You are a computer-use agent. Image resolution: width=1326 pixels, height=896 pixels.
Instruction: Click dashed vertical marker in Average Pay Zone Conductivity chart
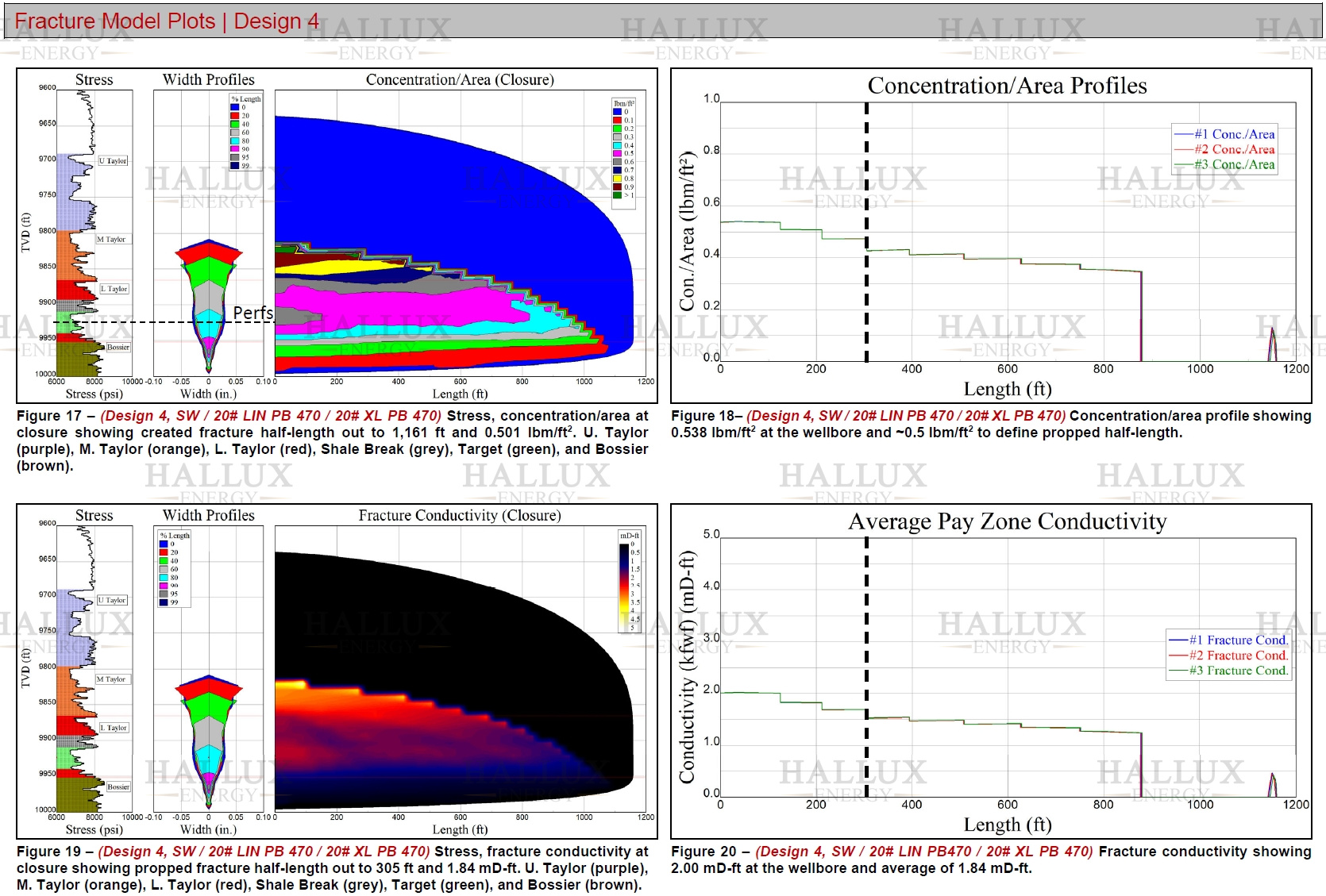pos(866,667)
